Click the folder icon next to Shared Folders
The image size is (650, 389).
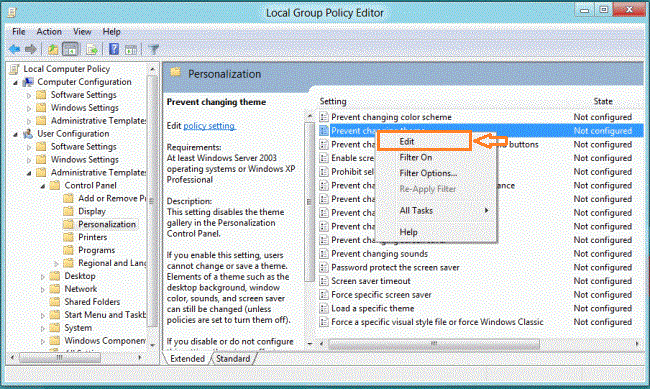pyautogui.click(x=55, y=301)
